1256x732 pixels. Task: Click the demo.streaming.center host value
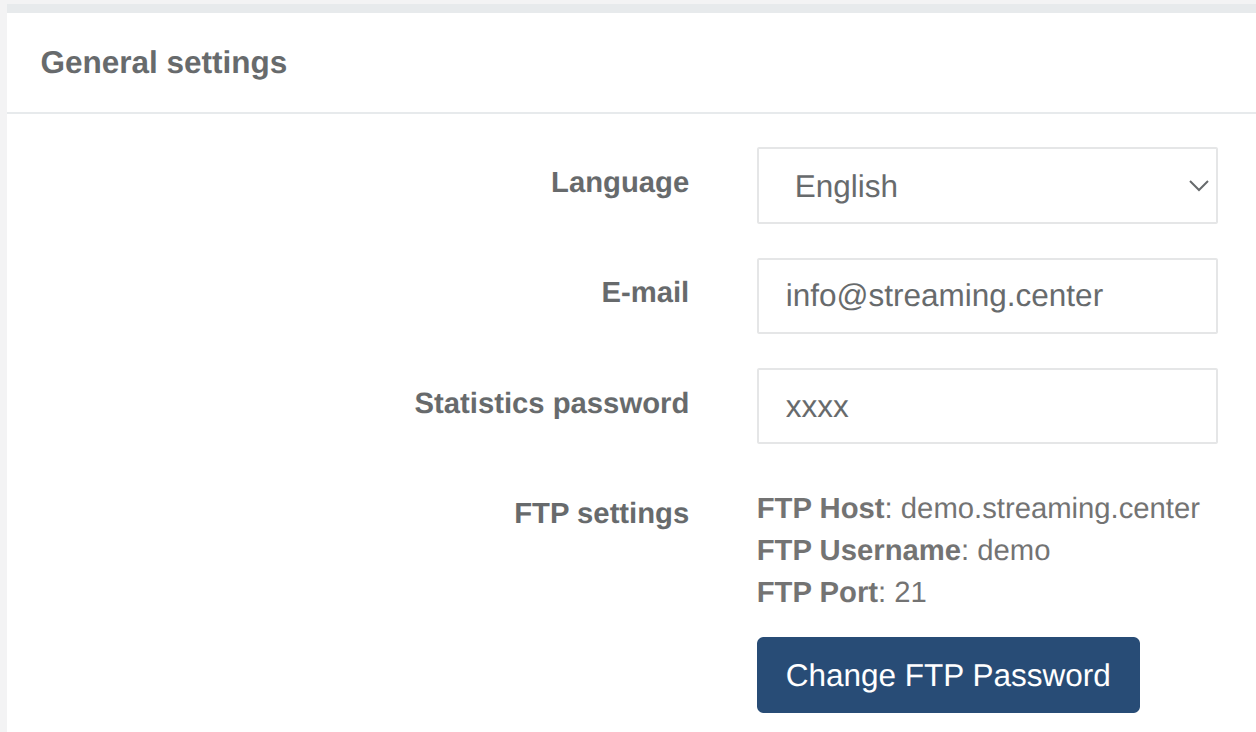point(1050,508)
